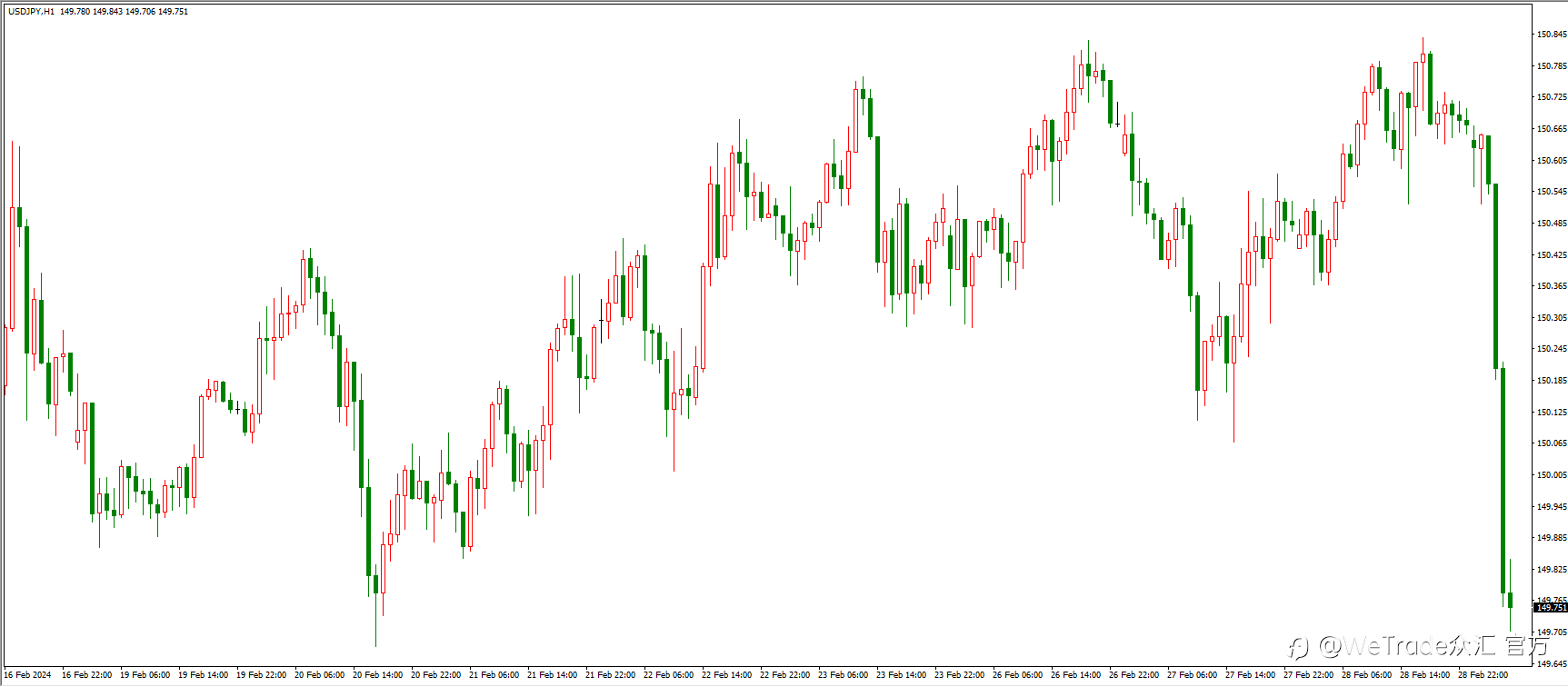
Task: Click the 28 Feb 14:00 time label
Action: tap(1425, 675)
